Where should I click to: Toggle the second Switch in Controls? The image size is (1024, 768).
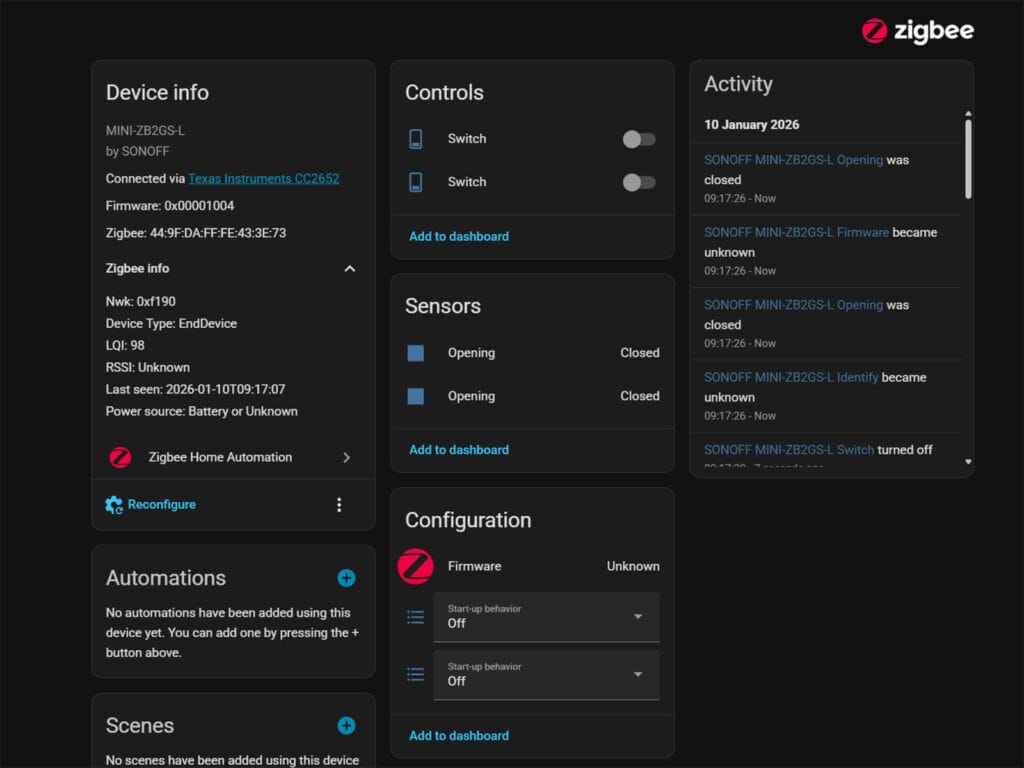click(x=639, y=182)
